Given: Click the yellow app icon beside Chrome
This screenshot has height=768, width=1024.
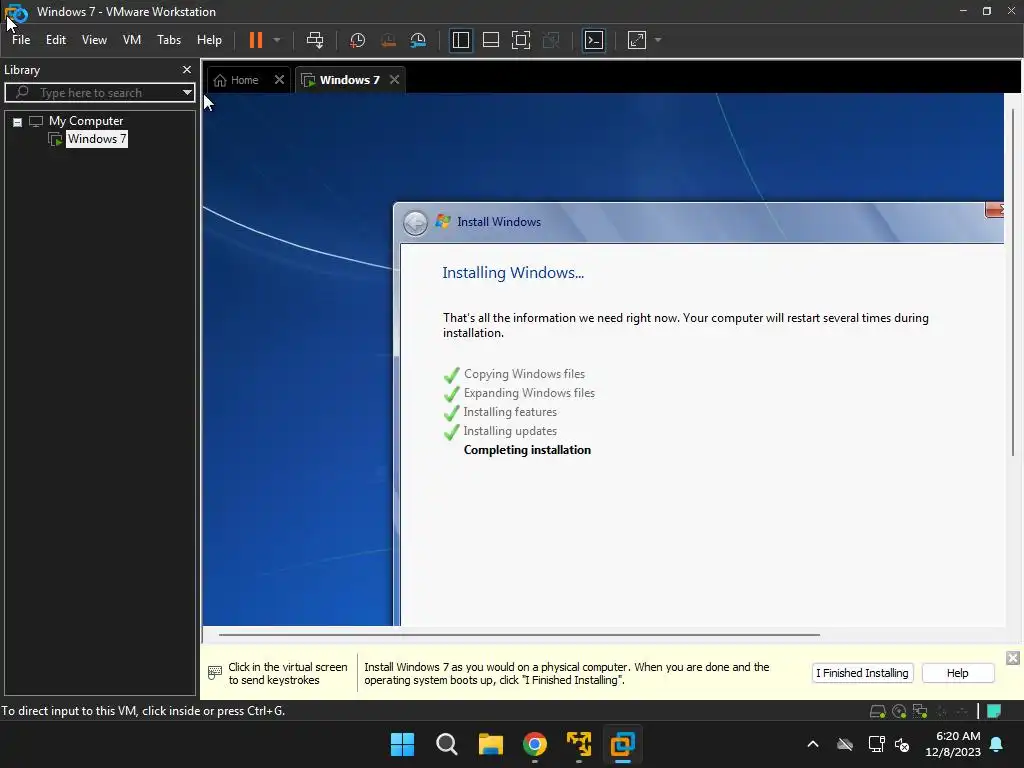Looking at the screenshot, I should click(579, 744).
